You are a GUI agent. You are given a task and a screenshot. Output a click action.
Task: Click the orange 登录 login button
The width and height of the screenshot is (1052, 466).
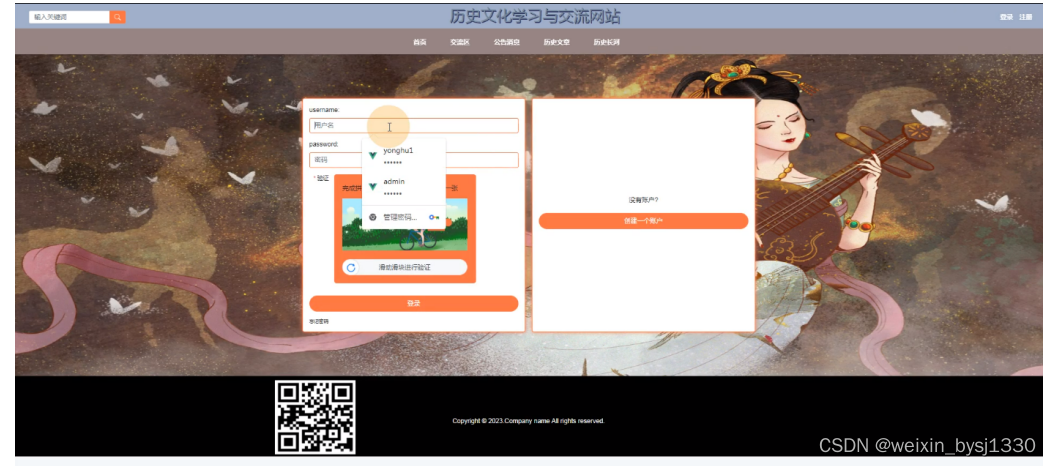413,304
